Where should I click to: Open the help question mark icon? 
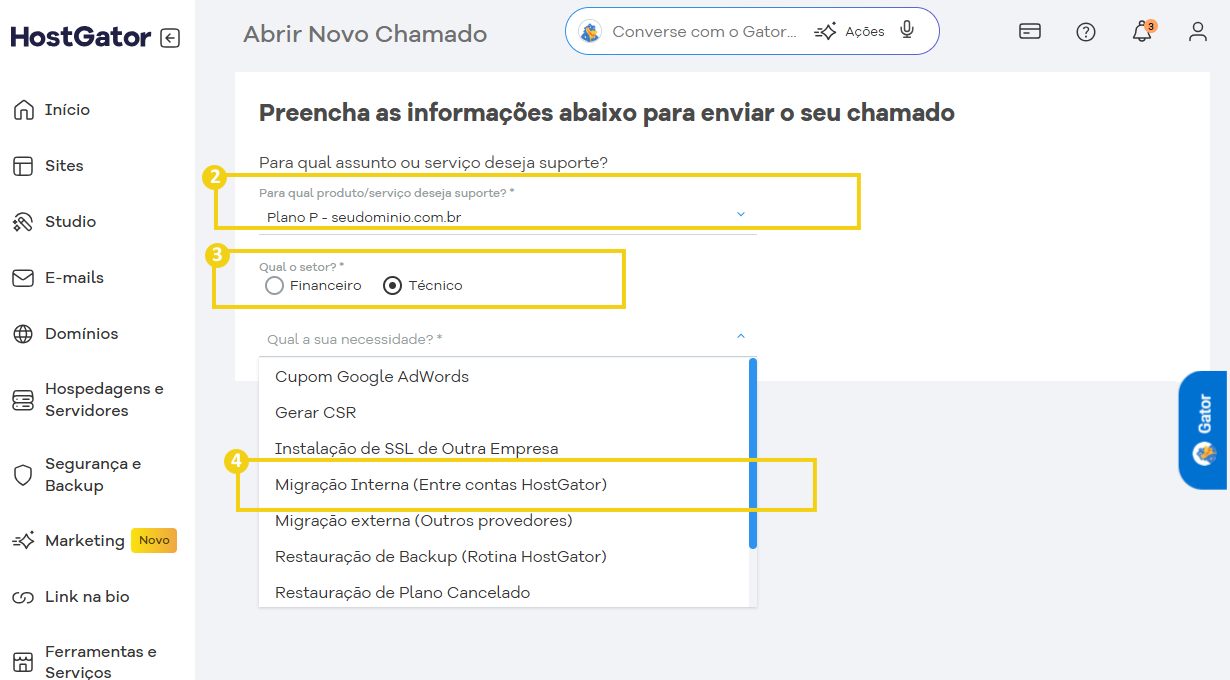click(x=1085, y=32)
